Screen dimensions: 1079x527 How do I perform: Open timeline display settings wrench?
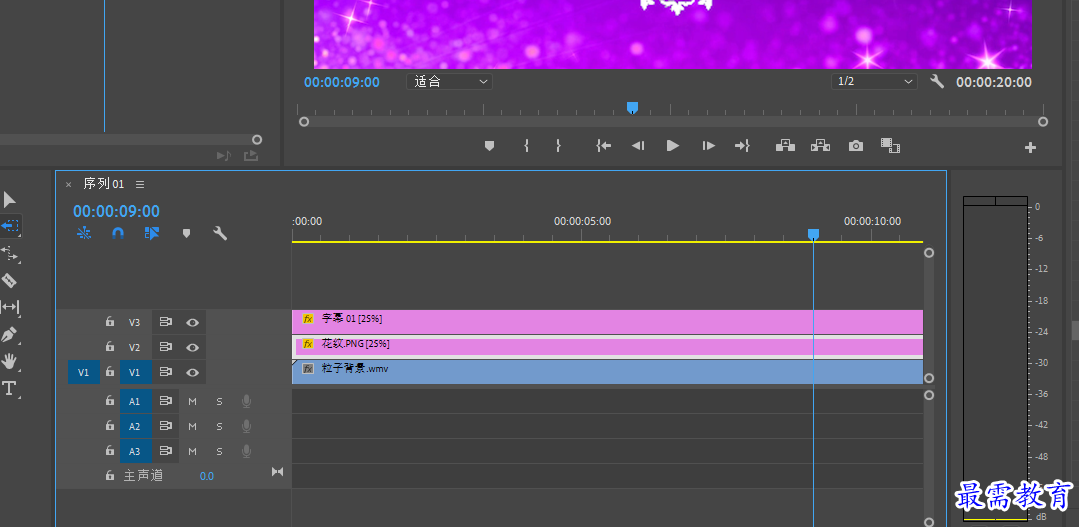coord(220,233)
